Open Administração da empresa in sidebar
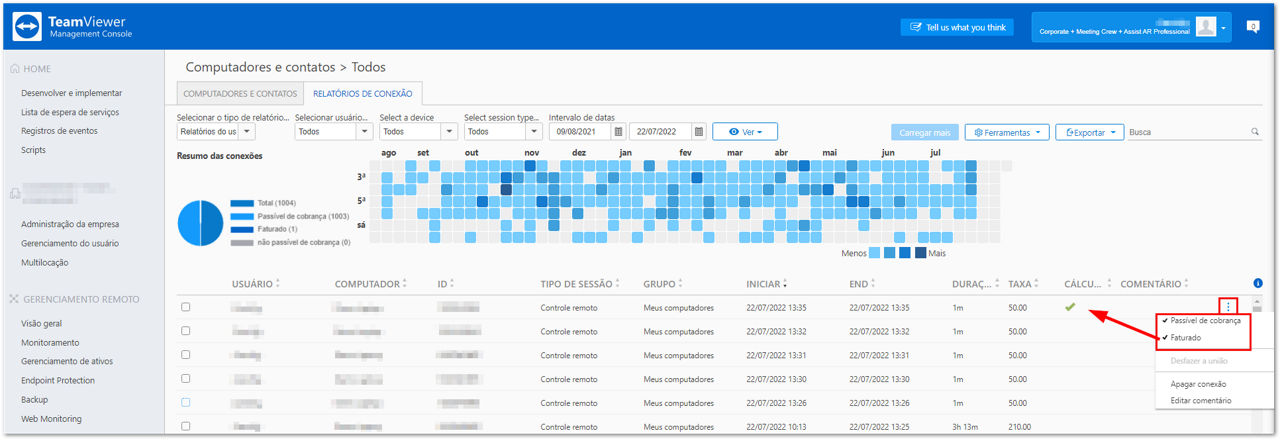This screenshot has height=440, width=1280. click(x=71, y=223)
